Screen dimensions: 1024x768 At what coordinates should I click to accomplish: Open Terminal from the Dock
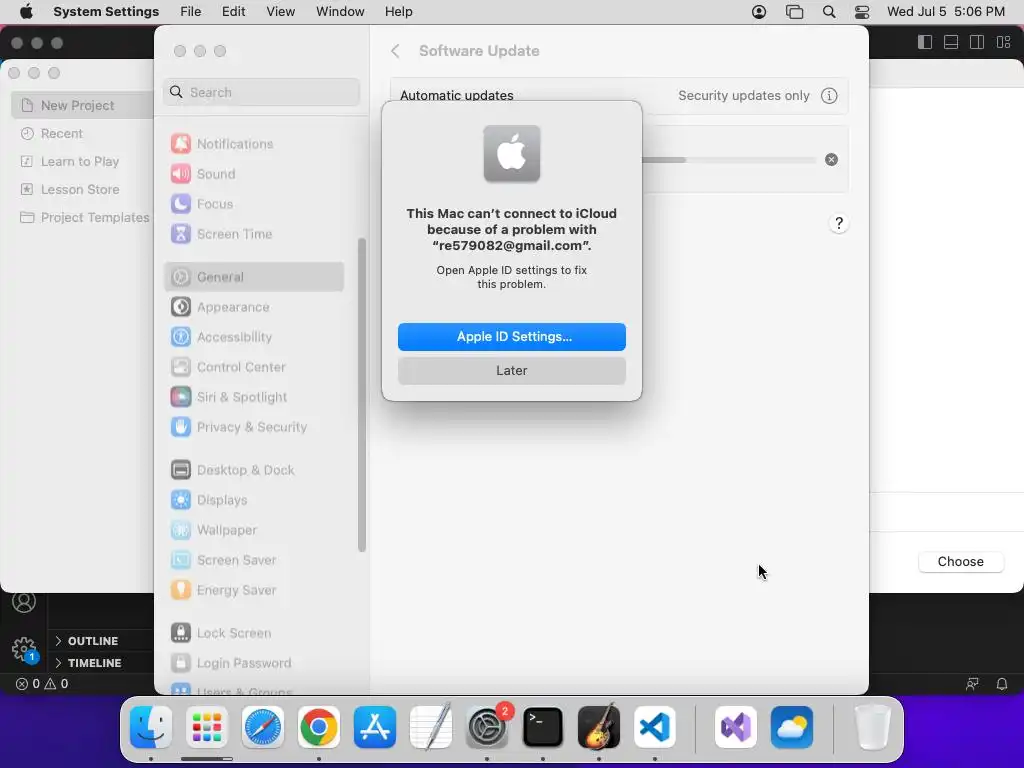[543, 727]
